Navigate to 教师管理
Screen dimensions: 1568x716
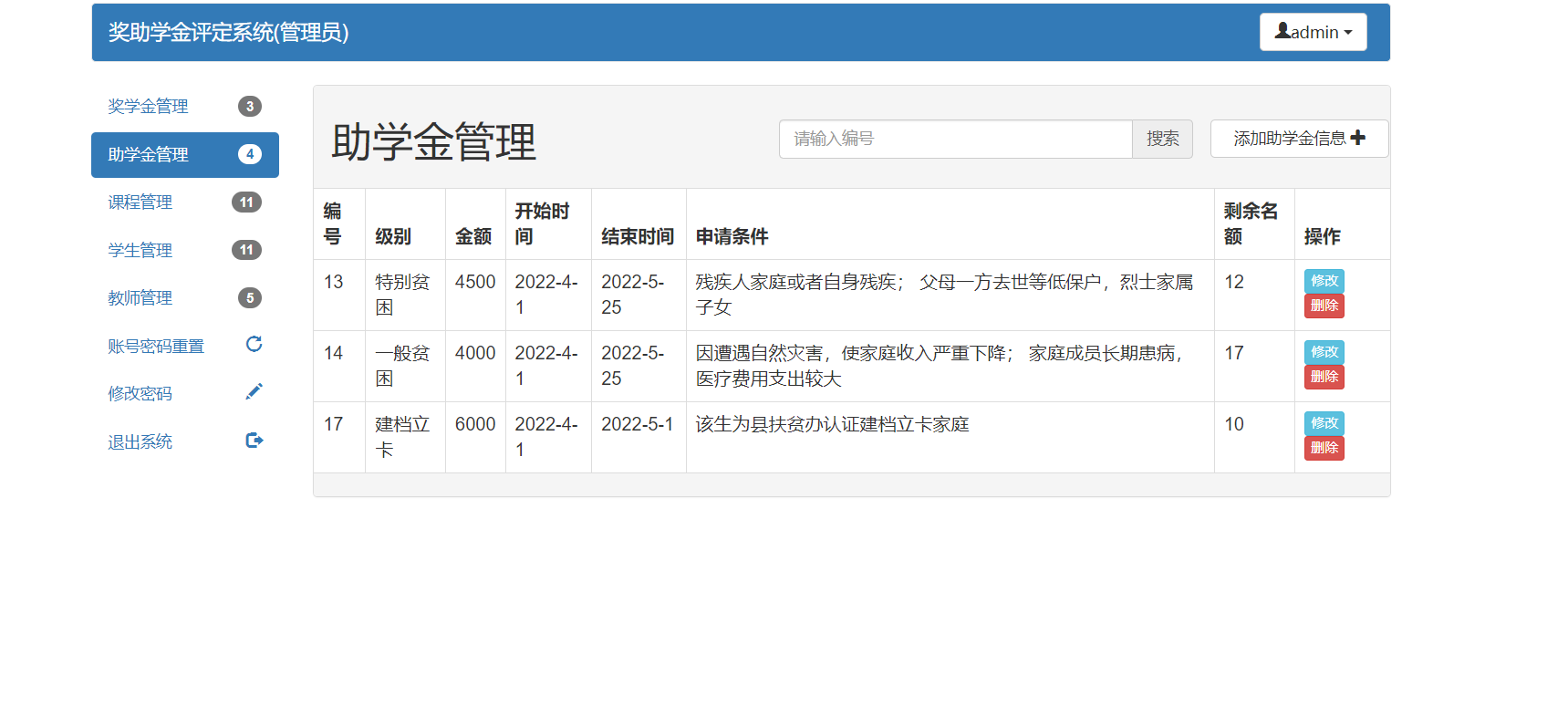click(x=185, y=298)
